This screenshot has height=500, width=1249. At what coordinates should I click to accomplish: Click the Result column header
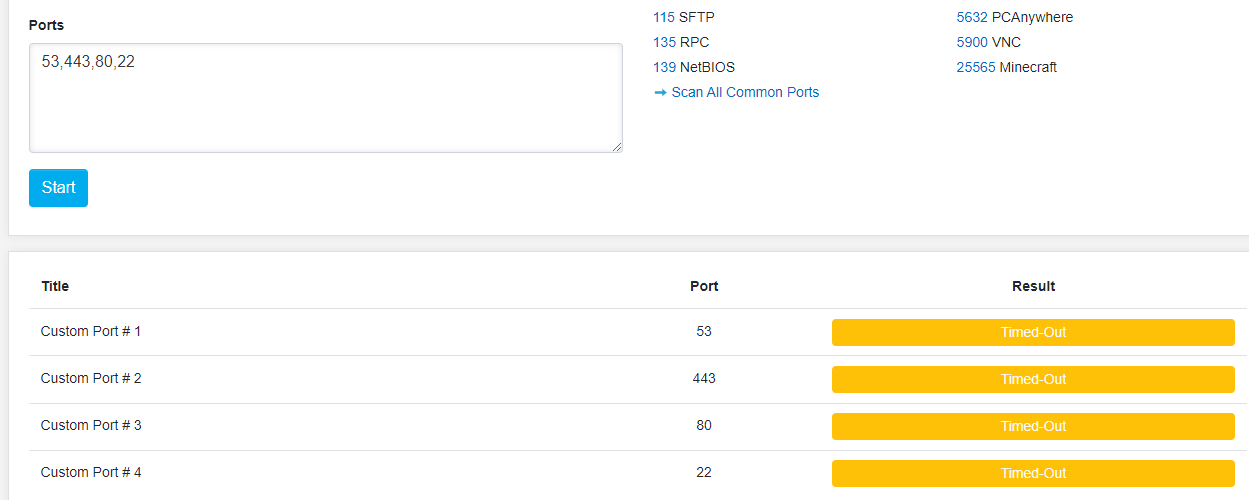point(1033,286)
